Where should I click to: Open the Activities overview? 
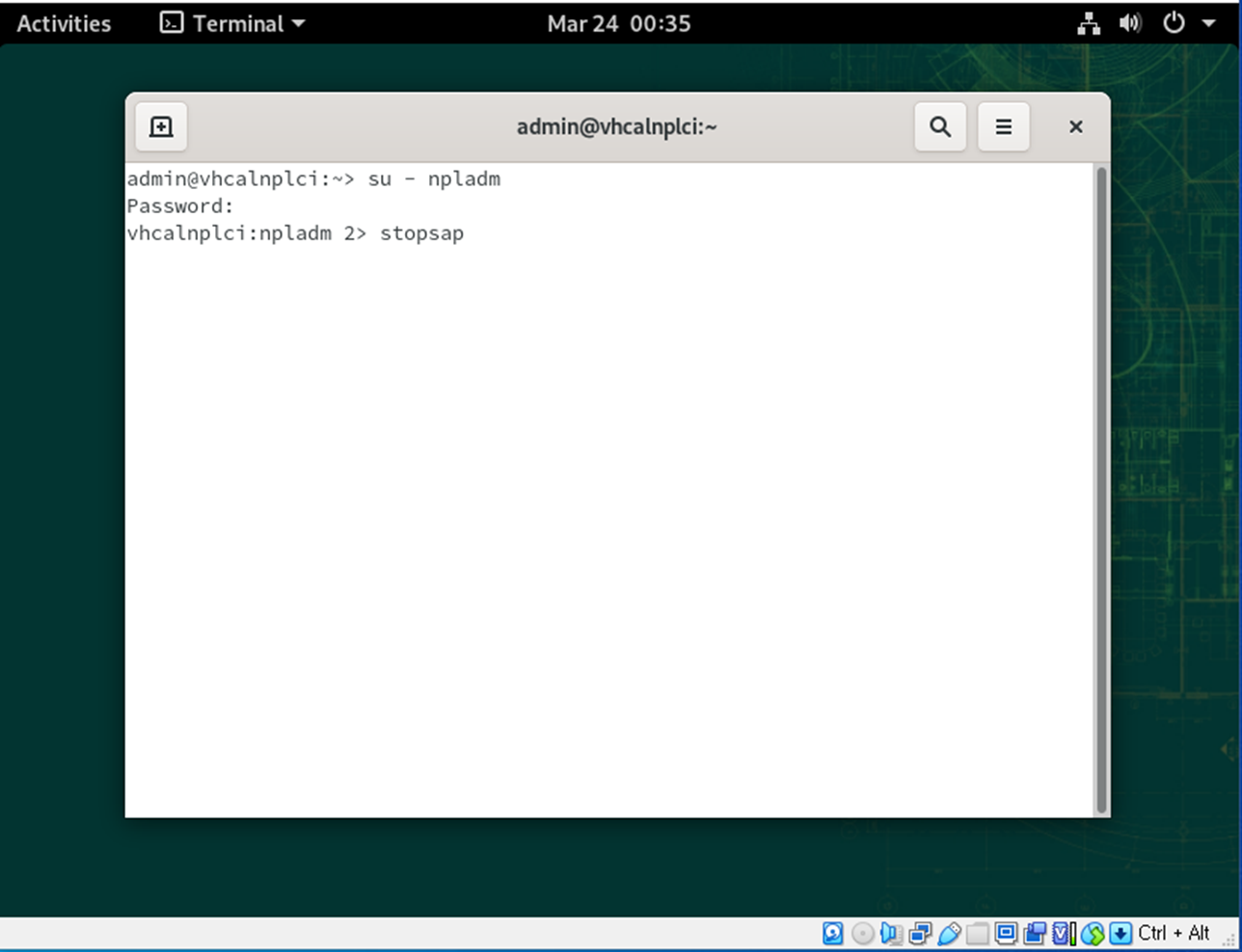click(64, 23)
